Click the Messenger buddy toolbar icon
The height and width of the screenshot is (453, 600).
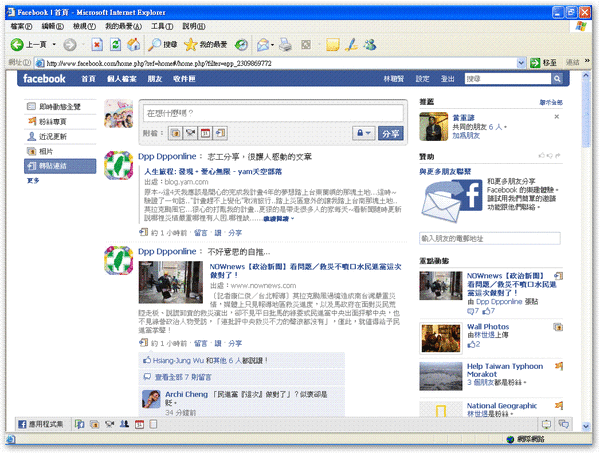[370, 45]
